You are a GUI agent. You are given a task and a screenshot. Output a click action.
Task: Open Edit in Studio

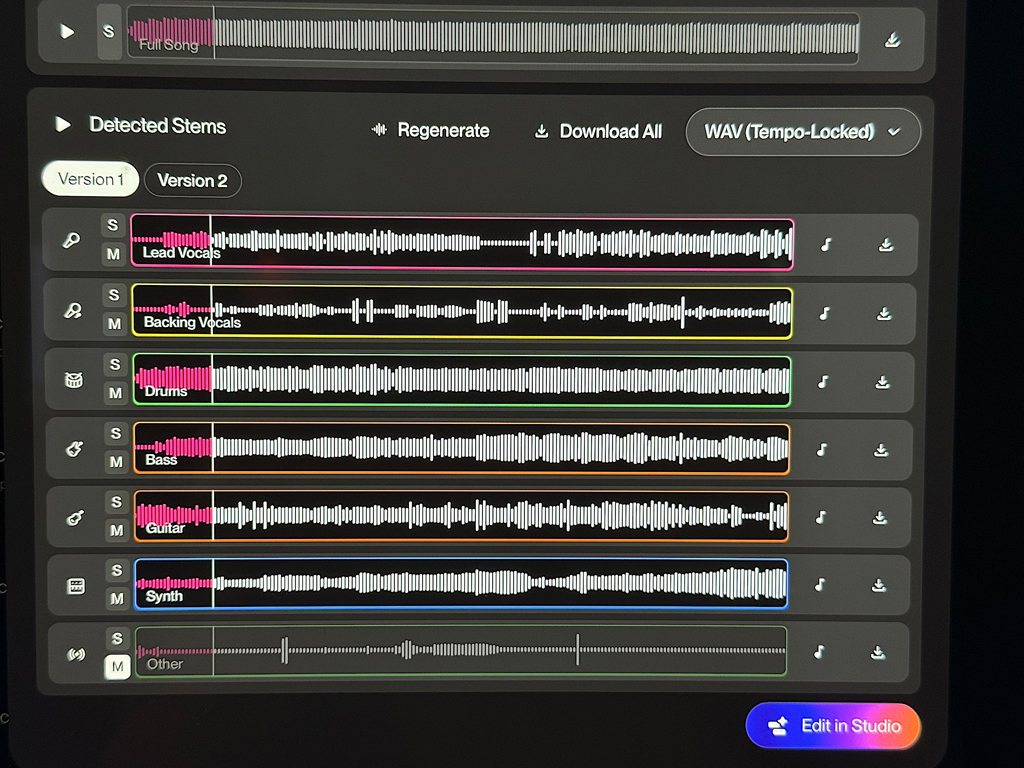[833, 726]
